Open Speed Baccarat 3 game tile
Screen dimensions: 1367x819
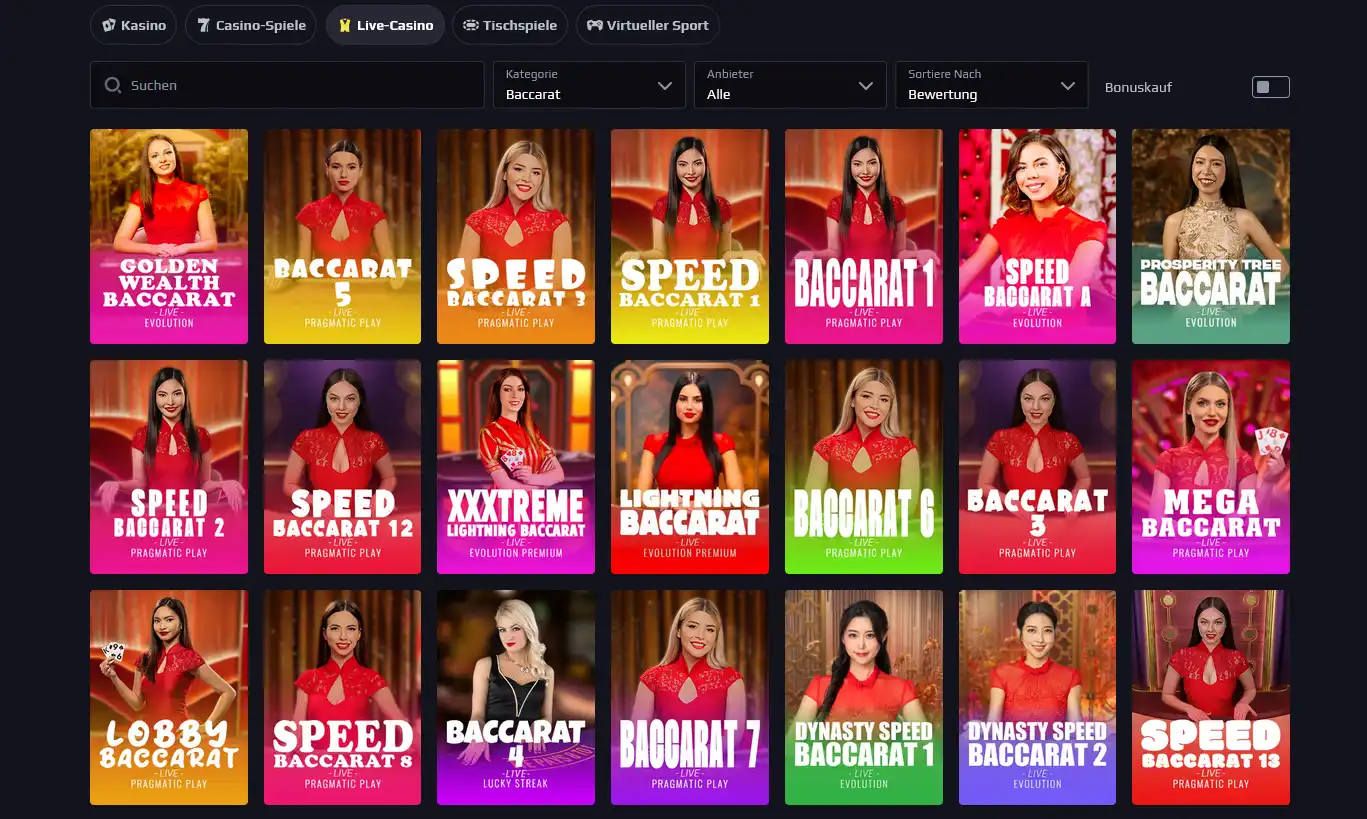click(x=516, y=236)
